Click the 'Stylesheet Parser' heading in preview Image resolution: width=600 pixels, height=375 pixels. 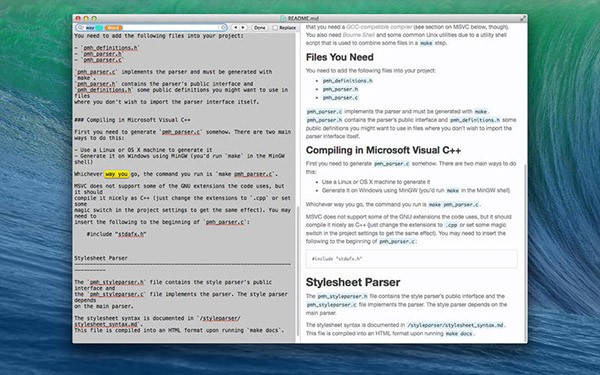(353, 282)
